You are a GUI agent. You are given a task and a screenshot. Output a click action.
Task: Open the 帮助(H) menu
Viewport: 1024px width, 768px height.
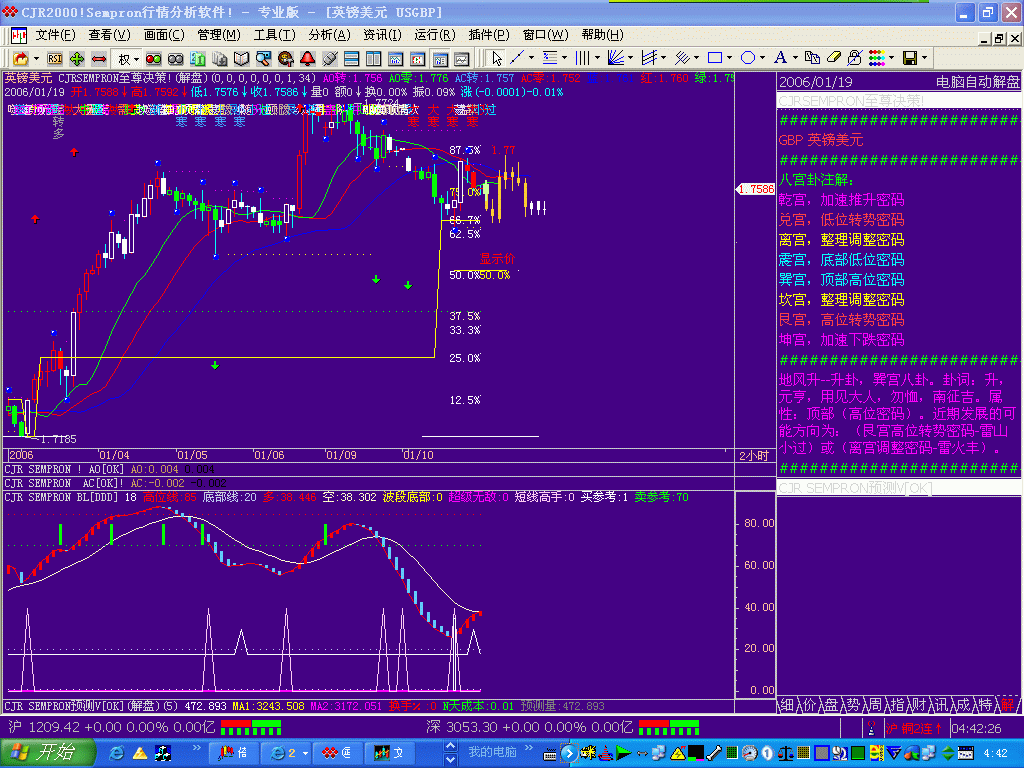coord(602,35)
